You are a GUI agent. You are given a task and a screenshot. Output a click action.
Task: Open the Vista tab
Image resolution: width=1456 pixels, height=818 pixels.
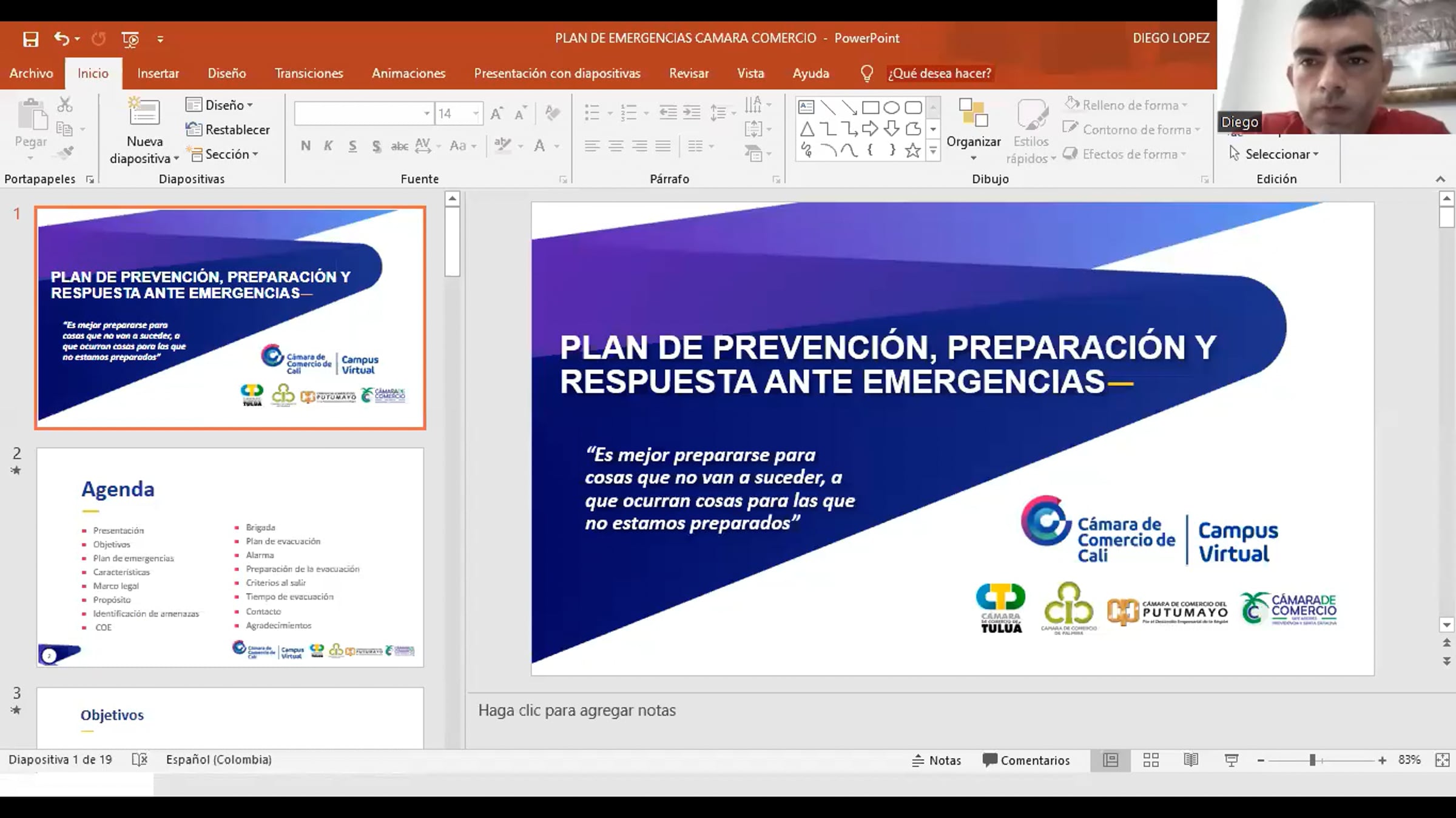[750, 73]
